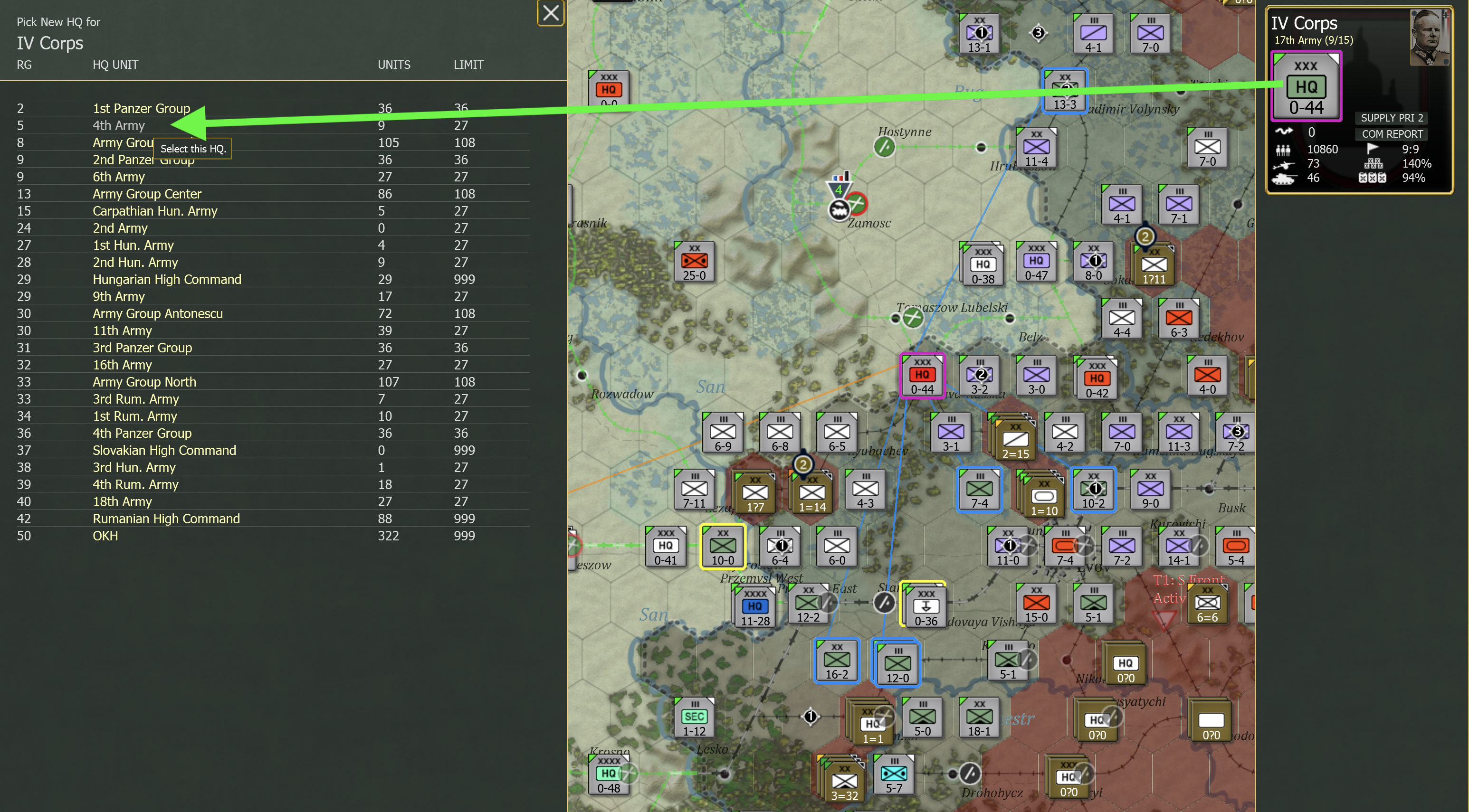Pick 1st Rum. Army entry
Screen dimensions: 1469x812
(273, 416)
